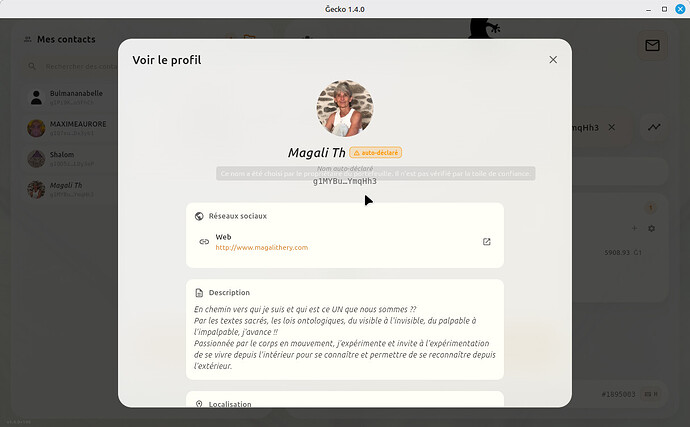Screen dimensions: 690x427
Task: Select contact Shalom
Action: coord(70,159)
